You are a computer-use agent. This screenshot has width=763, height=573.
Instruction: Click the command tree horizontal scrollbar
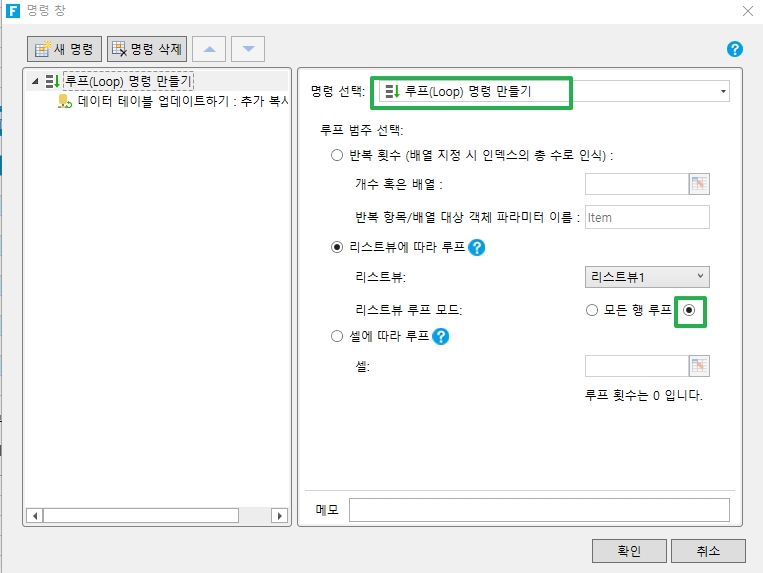tap(140, 516)
